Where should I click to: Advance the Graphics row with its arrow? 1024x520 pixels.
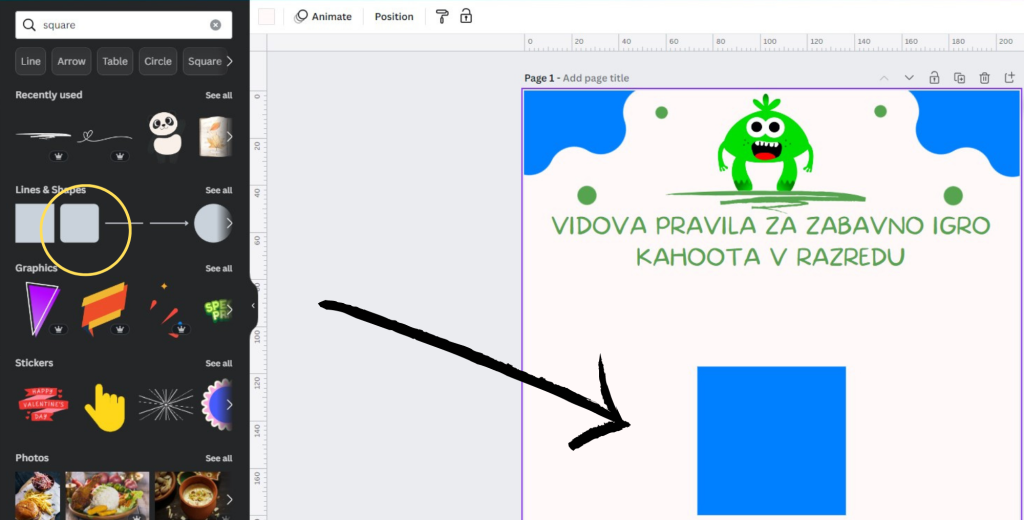pos(229,308)
